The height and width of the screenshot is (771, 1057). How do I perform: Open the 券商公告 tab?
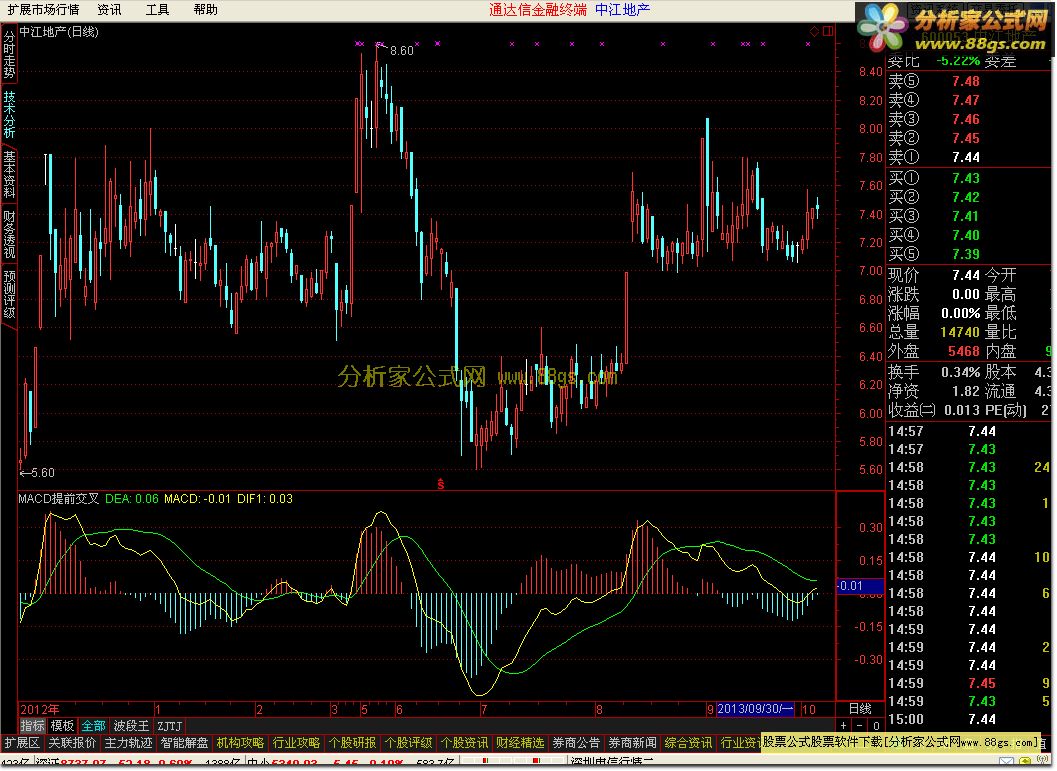click(576, 743)
